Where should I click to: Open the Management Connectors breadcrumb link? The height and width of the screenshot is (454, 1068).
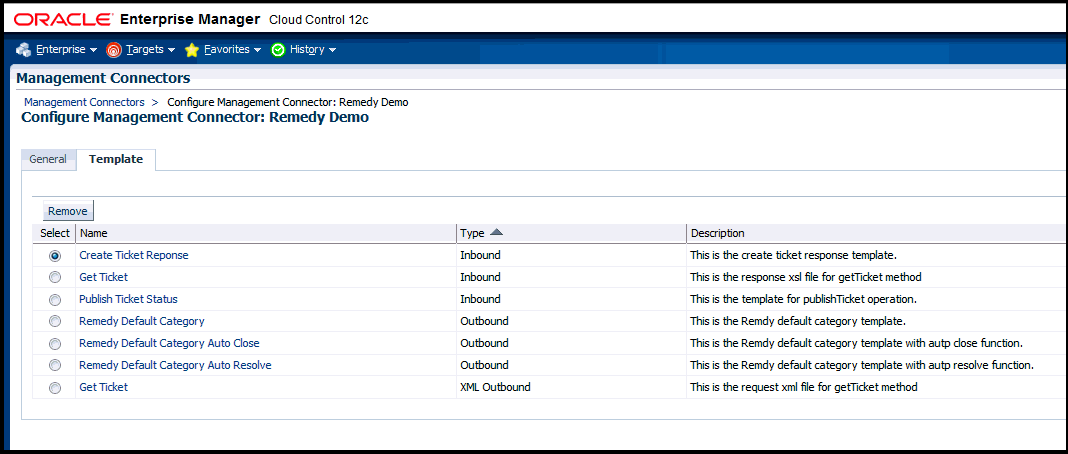[84, 102]
